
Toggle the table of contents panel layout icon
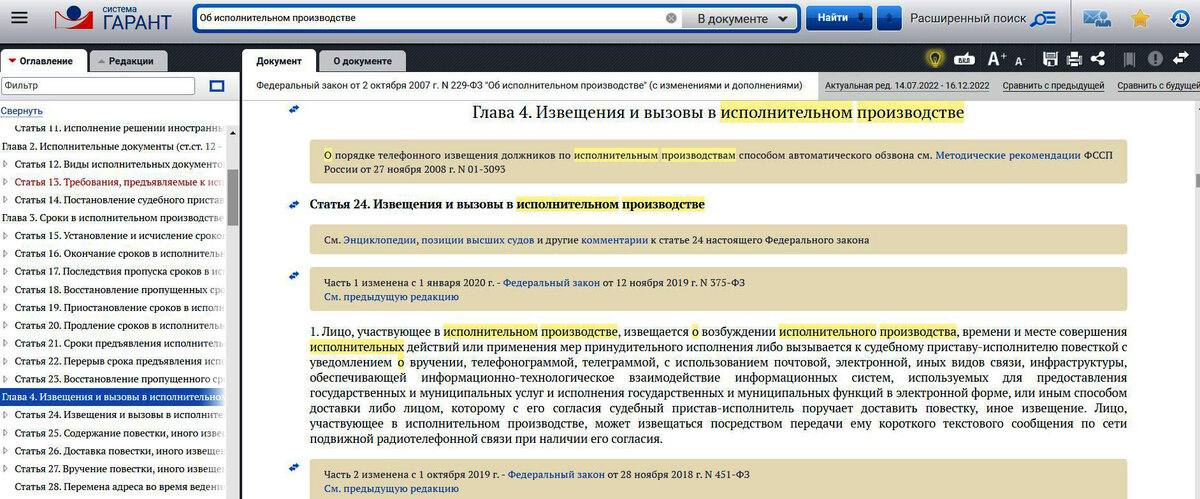point(217,87)
